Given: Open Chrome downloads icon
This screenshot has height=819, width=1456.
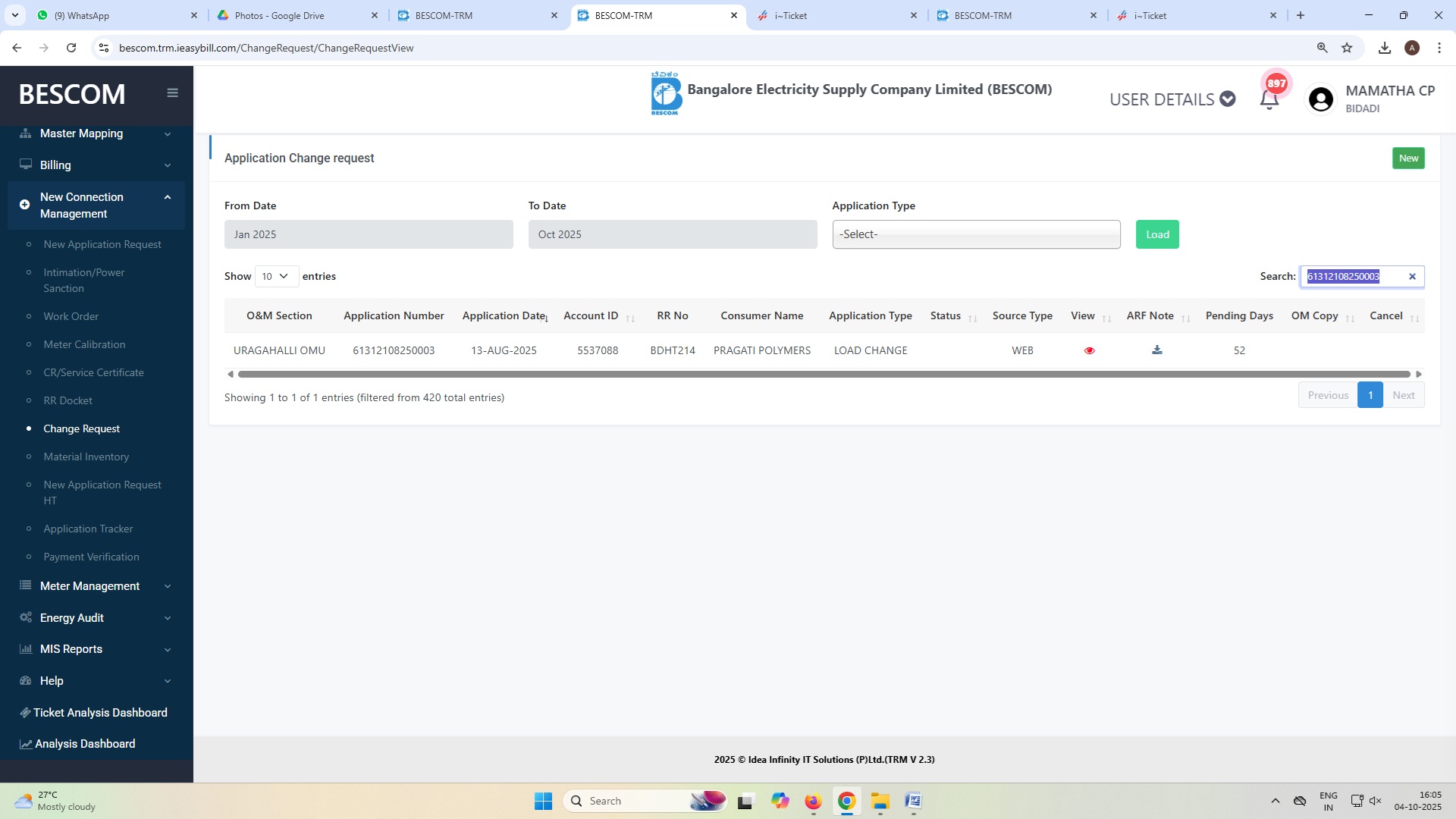Looking at the screenshot, I should [x=1385, y=48].
